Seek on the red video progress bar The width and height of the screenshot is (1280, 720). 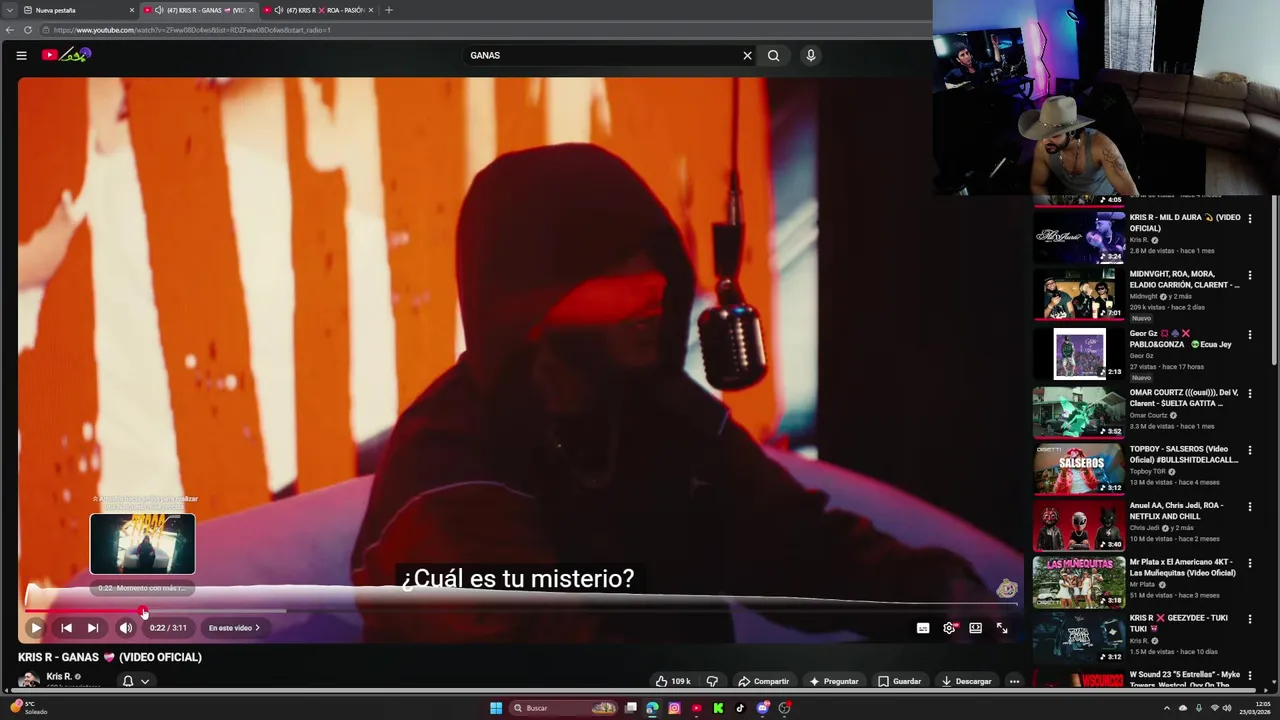[520, 610]
